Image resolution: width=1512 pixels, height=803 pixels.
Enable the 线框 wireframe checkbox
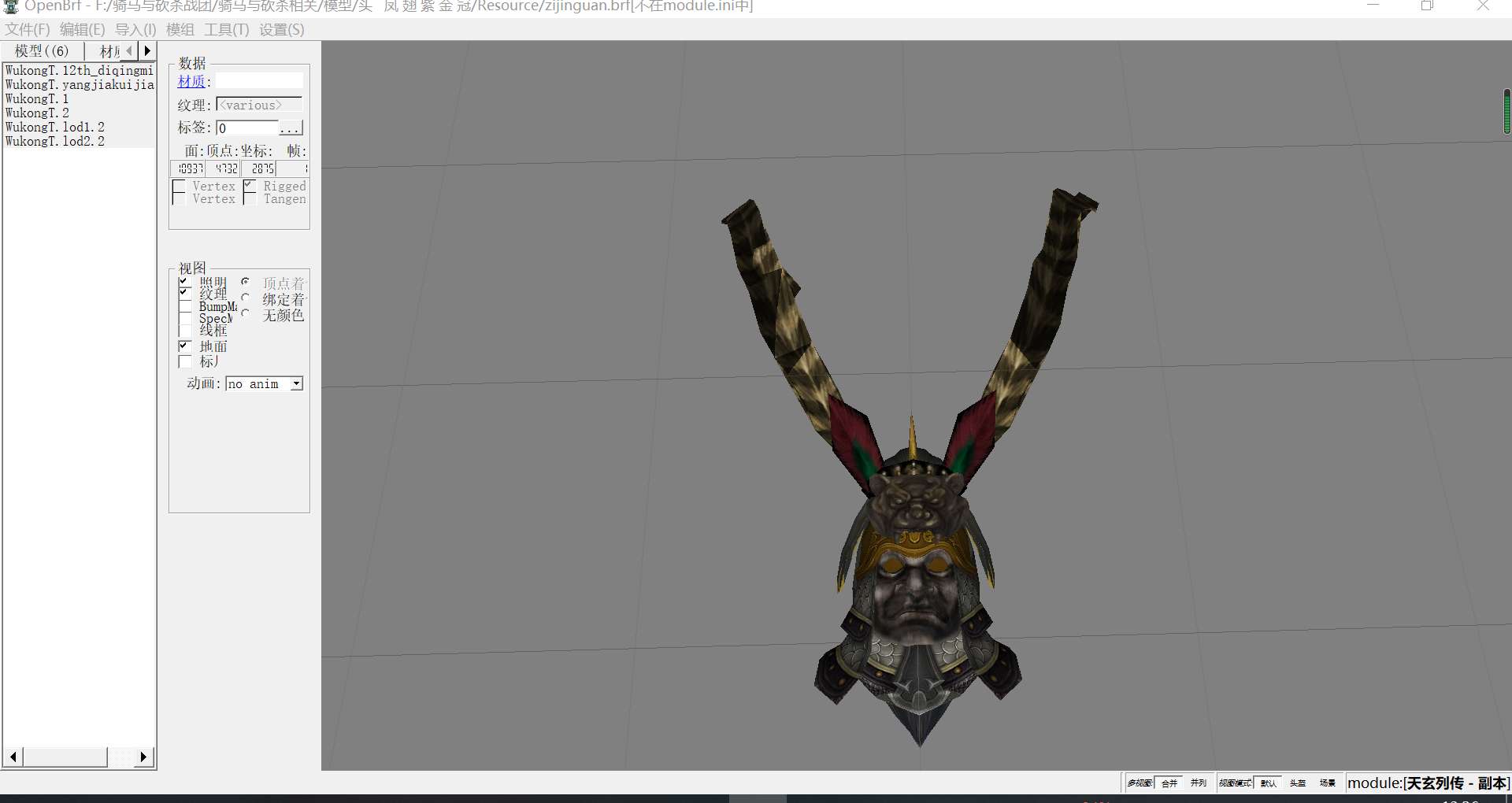[x=184, y=331]
